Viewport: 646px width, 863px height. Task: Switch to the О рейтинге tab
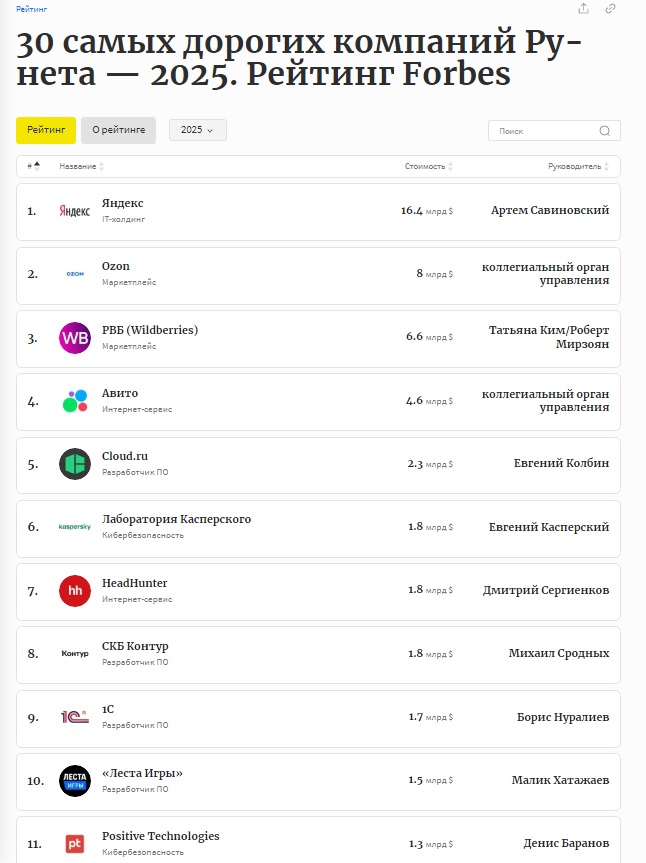pyautogui.click(x=118, y=130)
